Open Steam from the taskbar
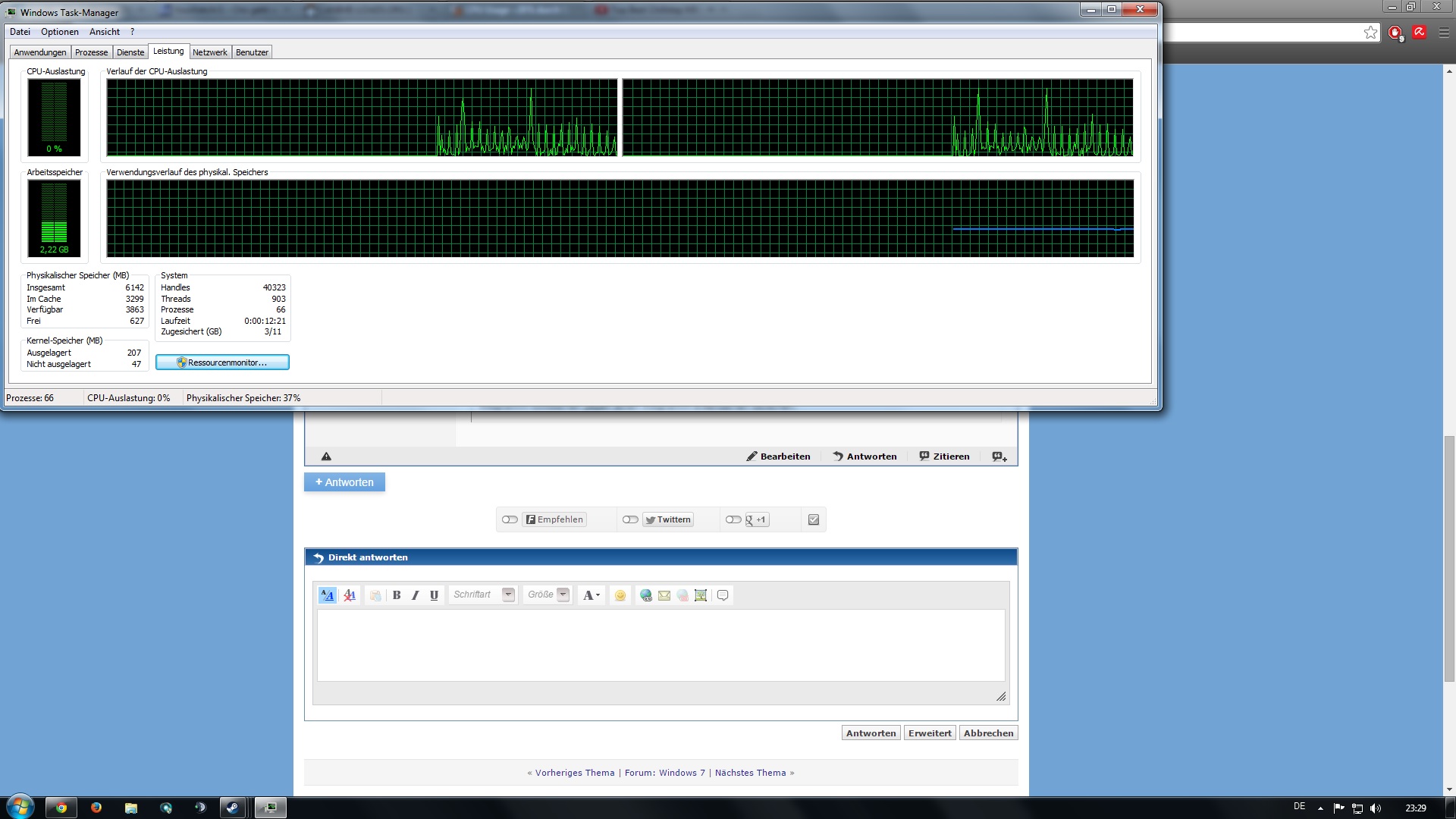Viewport: 1456px width, 819px height. (233, 808)
